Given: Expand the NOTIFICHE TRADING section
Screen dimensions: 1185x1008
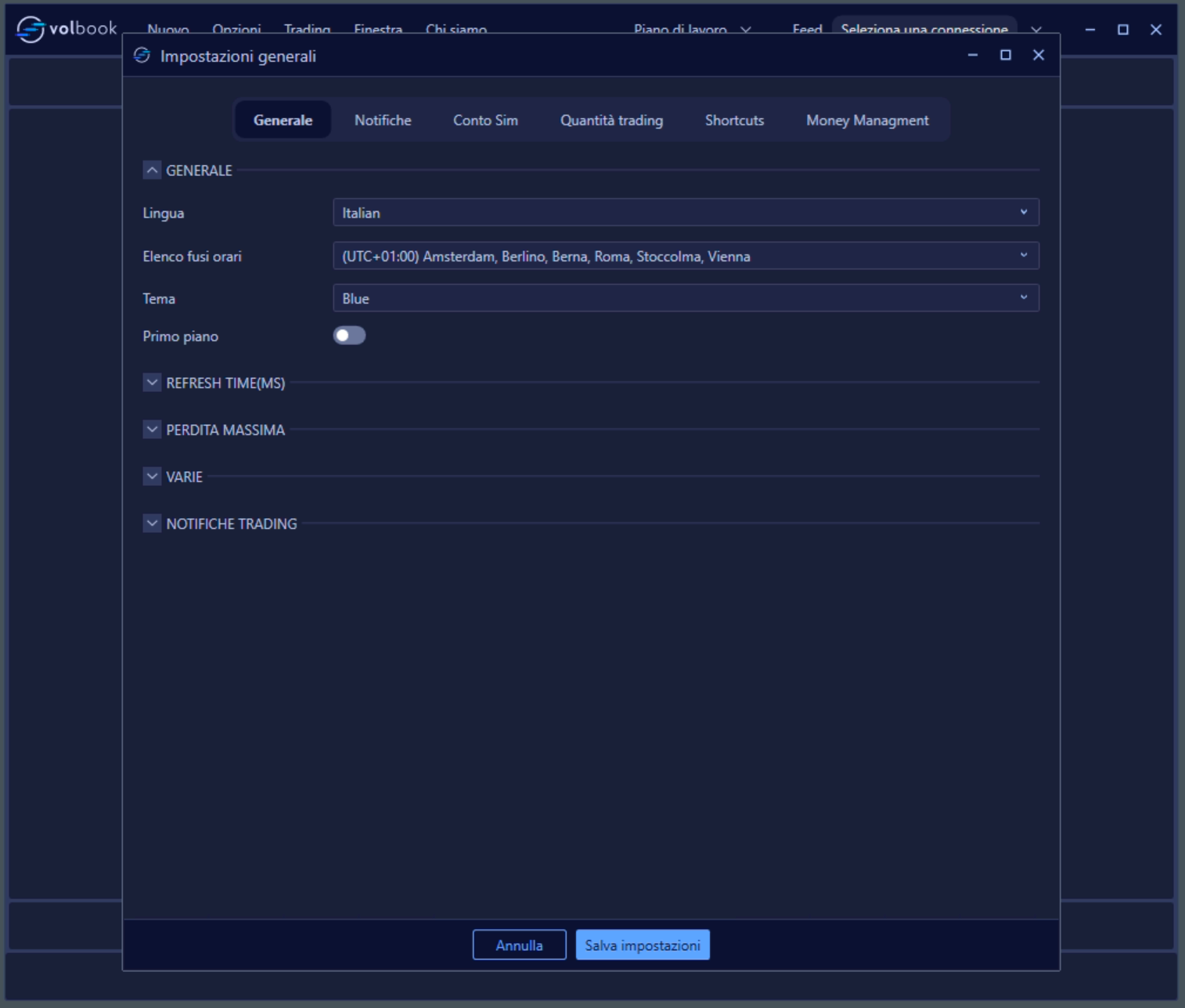Looking at the screenshot, I should 152,524.
